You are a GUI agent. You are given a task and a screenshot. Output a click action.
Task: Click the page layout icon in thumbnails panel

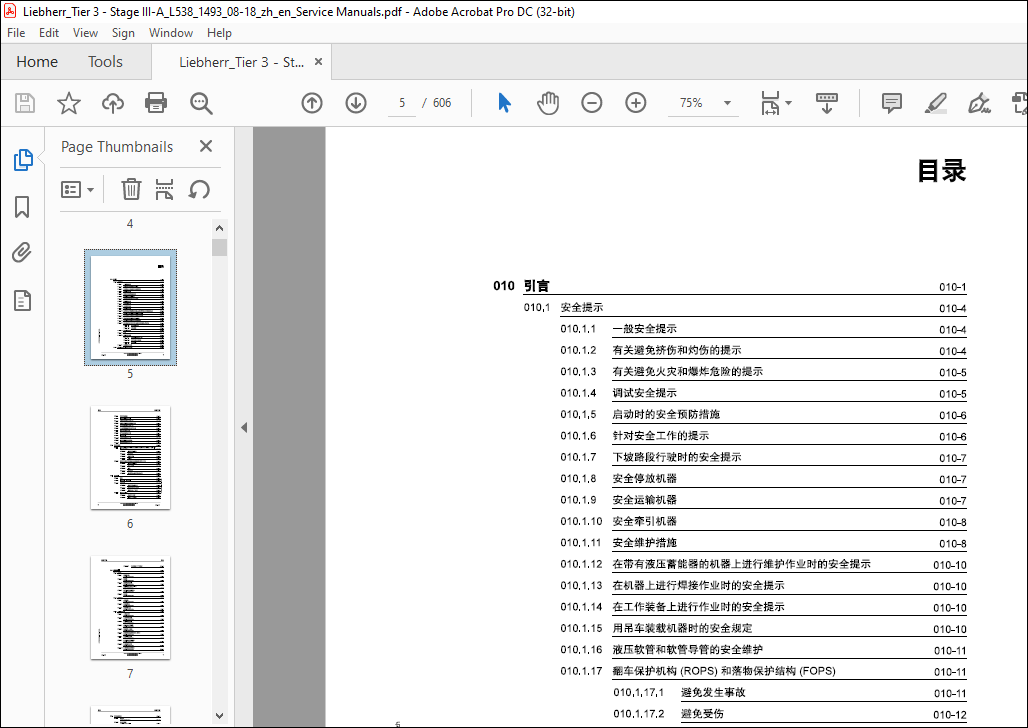[x=164, y=190]
